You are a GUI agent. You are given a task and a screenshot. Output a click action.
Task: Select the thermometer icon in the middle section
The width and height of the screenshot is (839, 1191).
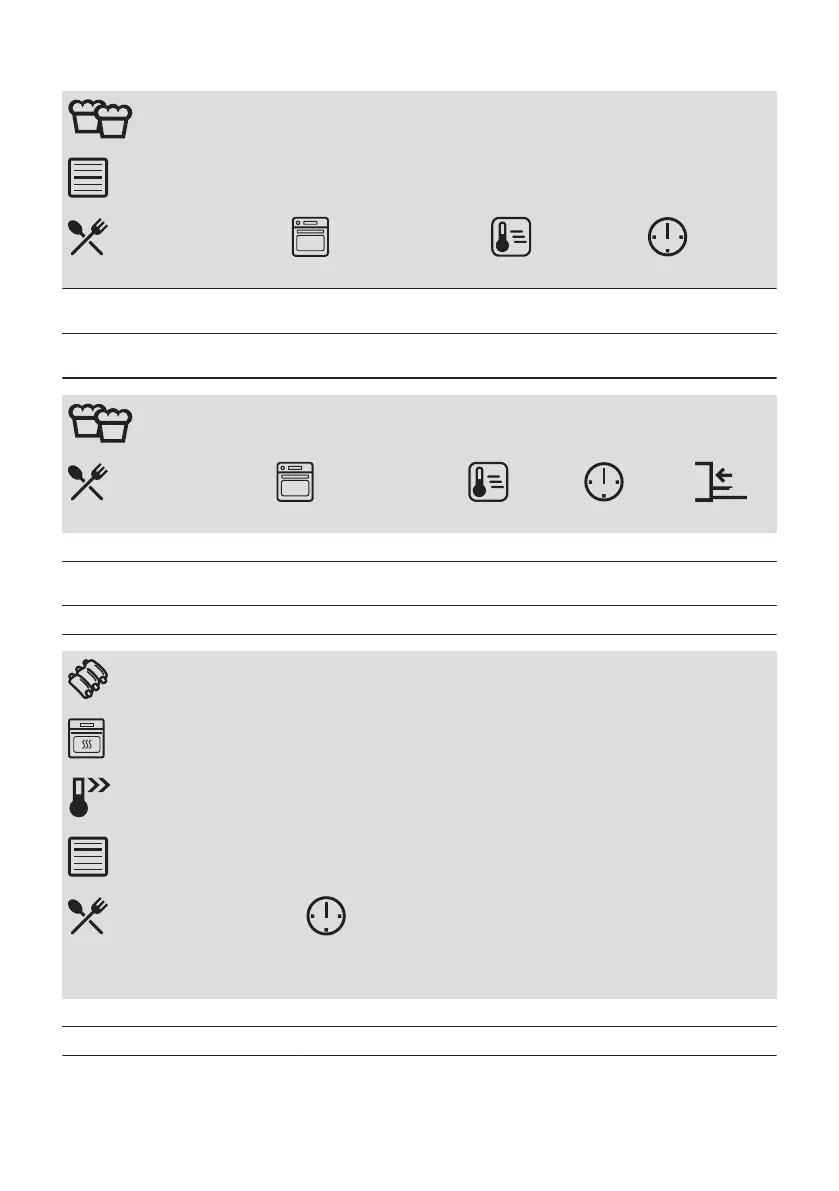pyautogui.click(x=488, y=482)
